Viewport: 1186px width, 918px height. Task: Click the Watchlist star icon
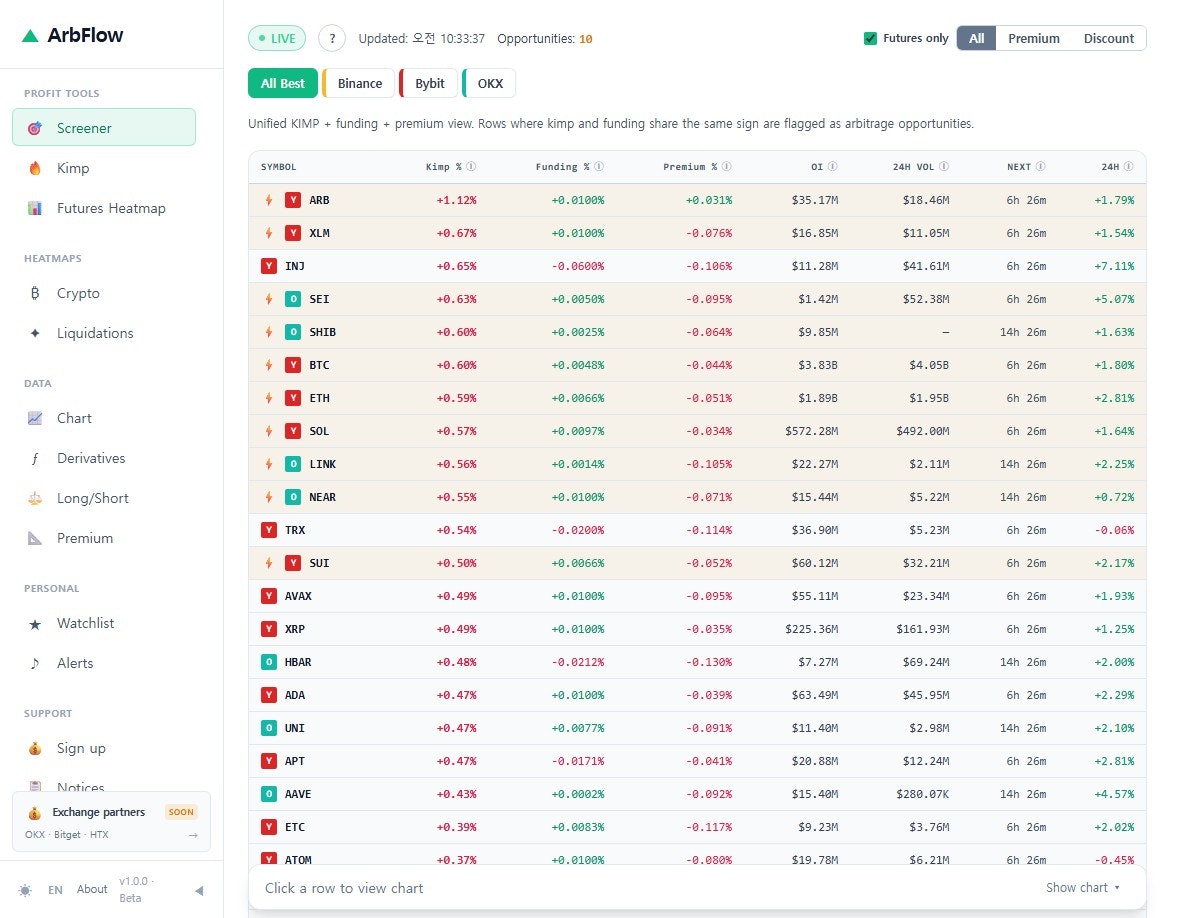click(x=35, y=624)
